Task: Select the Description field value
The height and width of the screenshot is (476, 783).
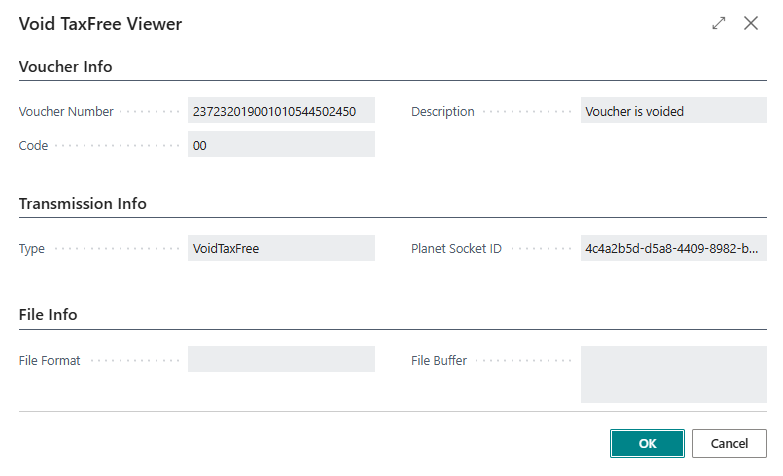Action: click(x=673, y=111)
